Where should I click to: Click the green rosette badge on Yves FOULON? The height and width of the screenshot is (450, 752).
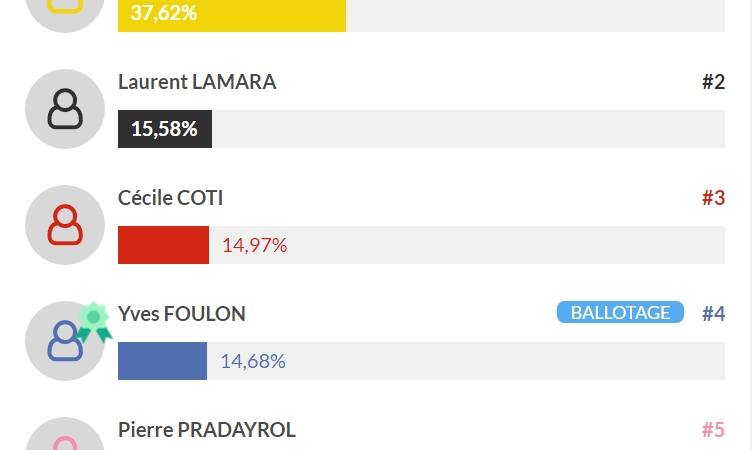94,322
